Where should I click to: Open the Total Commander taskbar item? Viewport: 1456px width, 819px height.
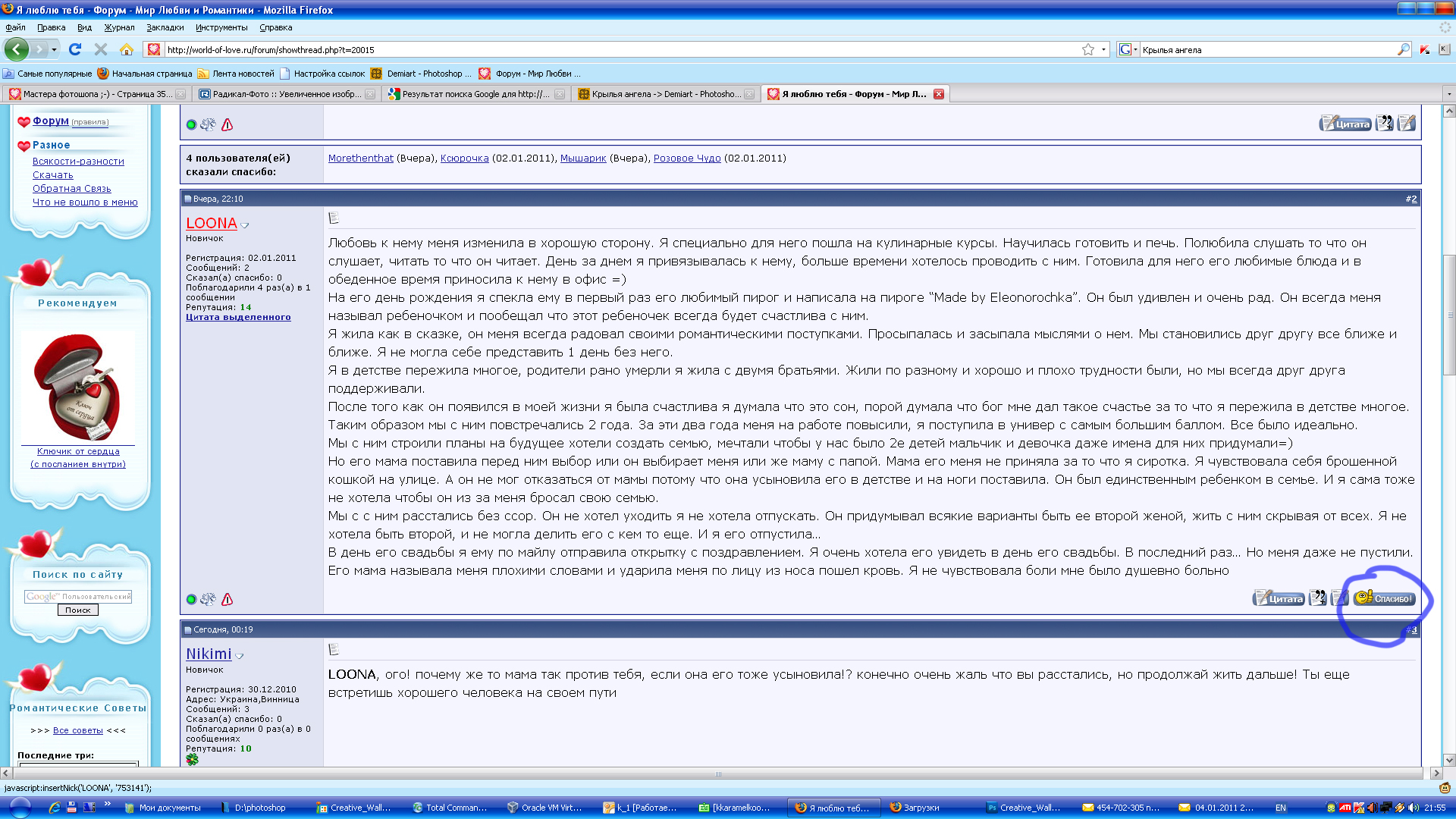(450, 808)
